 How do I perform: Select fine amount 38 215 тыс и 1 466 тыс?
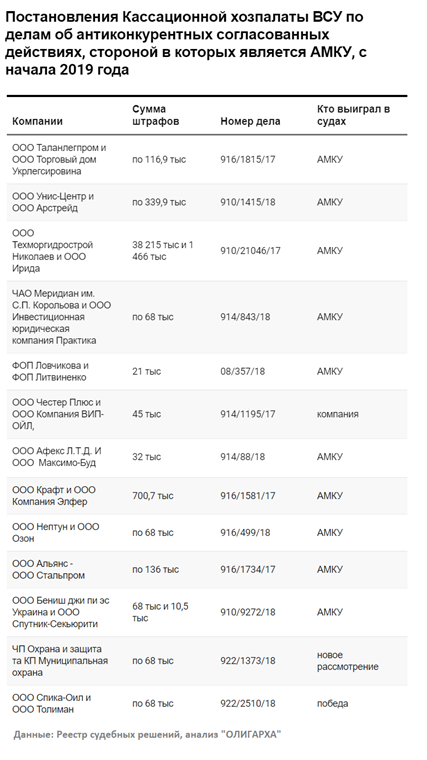click(x=163, y=251)
